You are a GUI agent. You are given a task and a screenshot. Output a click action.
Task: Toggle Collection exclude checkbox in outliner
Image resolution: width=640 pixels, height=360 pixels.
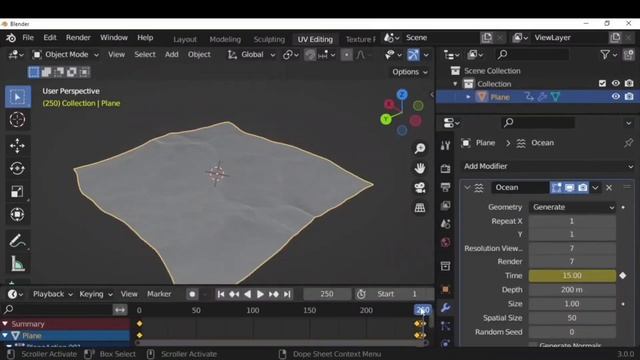[x=602, y=83]
